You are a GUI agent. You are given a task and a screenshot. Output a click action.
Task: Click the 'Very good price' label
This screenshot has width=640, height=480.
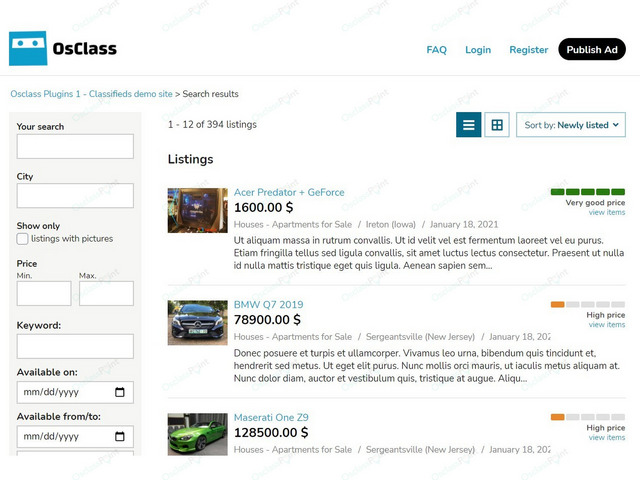point(595,203)
